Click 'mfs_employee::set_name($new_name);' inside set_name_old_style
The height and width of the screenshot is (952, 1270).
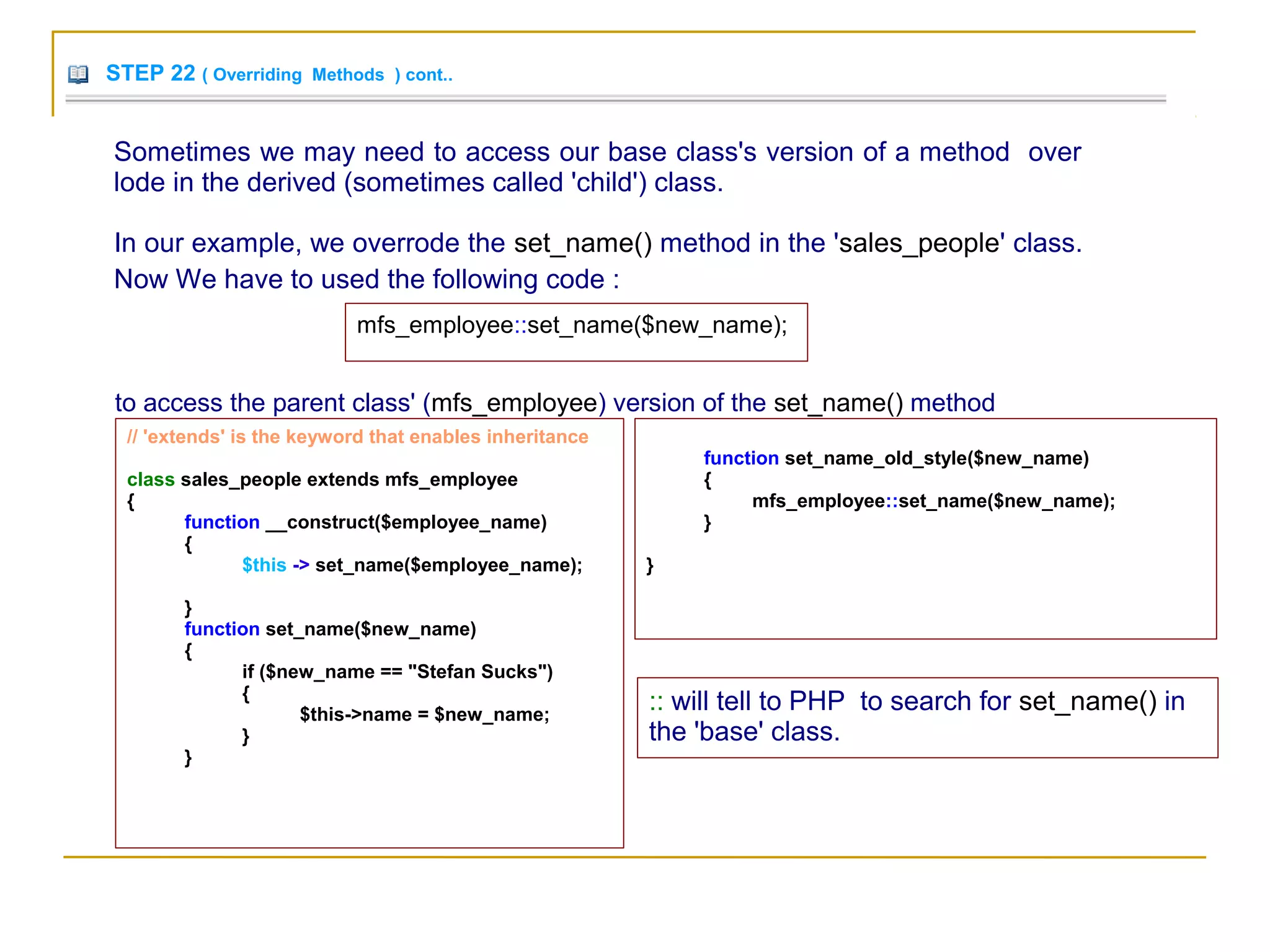click(933, 501)
